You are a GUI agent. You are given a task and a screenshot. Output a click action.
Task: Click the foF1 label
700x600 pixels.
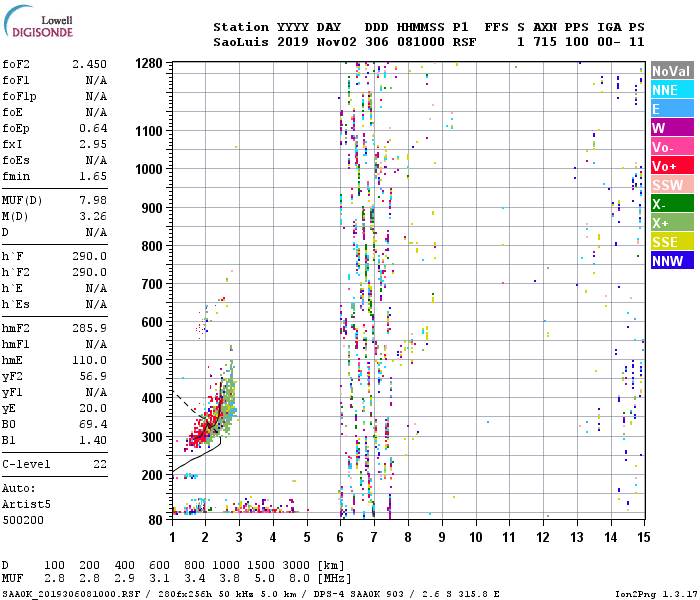[x=16, y=80]
